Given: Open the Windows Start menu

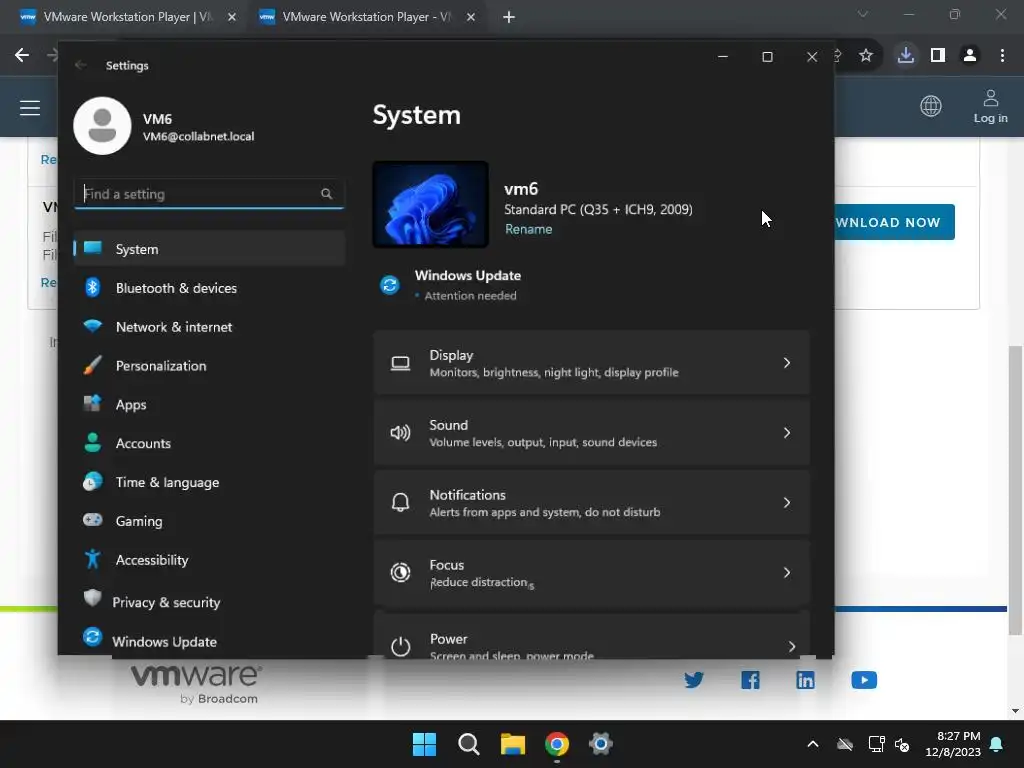Looking at the screenshot, I should 424,744.
